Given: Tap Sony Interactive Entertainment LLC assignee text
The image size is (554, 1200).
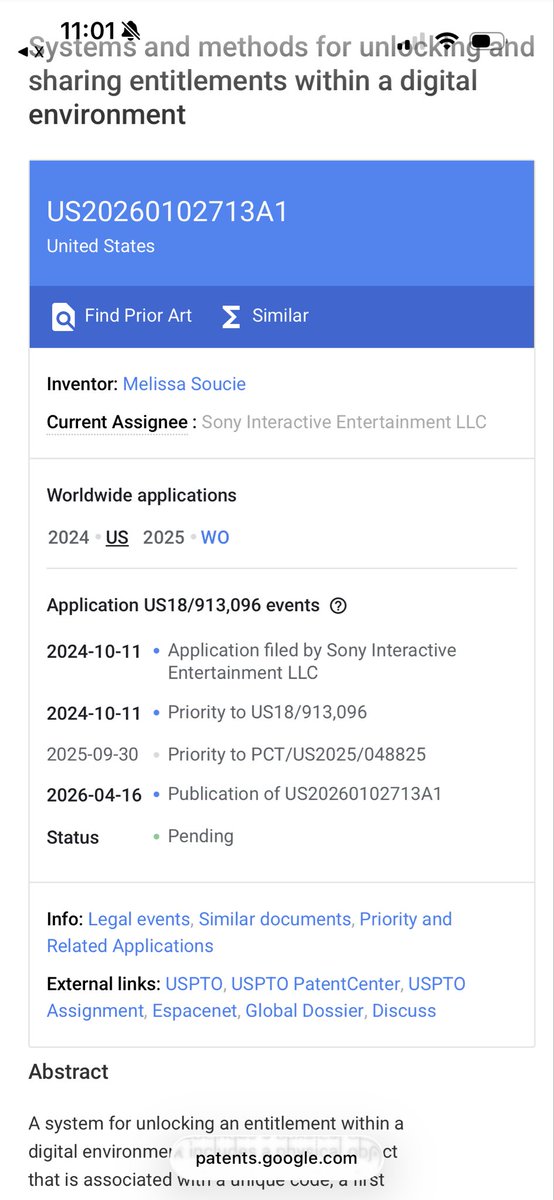Looking at the screenshot, I should click(x=344, y=422).
